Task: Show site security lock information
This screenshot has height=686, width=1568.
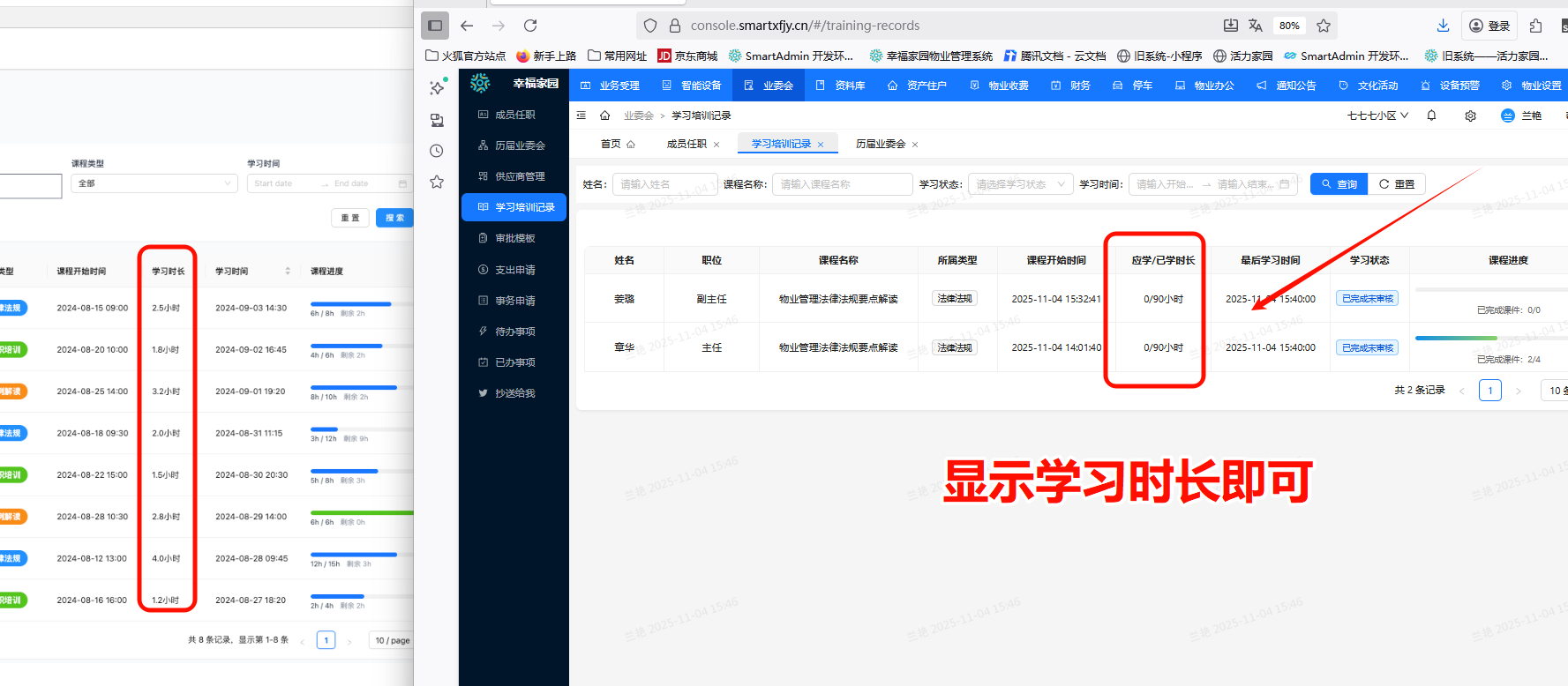Action: point(675,26)
